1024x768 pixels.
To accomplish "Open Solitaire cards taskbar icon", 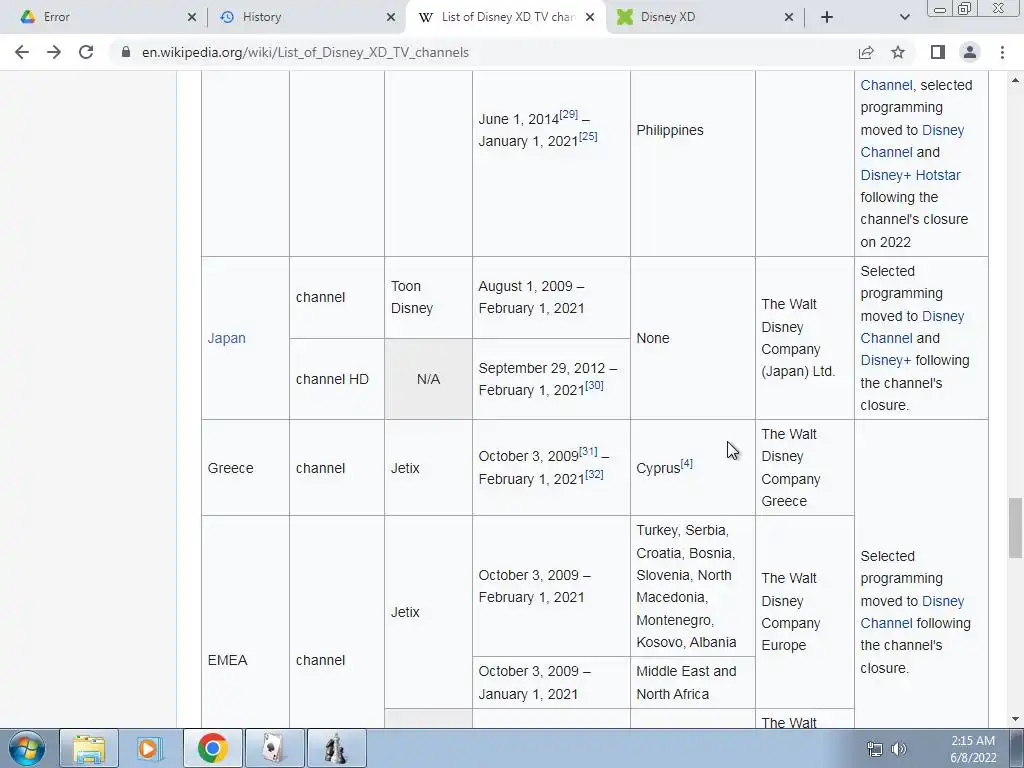I will pyautogui.click(x=274, y=748).
